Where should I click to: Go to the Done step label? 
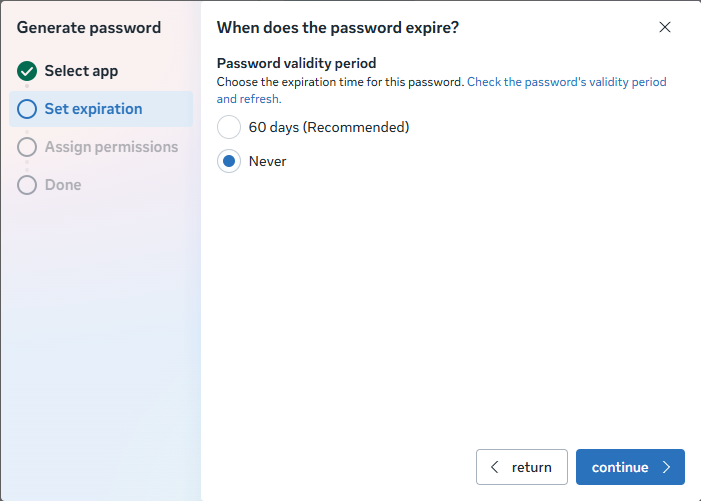(63, 185)
